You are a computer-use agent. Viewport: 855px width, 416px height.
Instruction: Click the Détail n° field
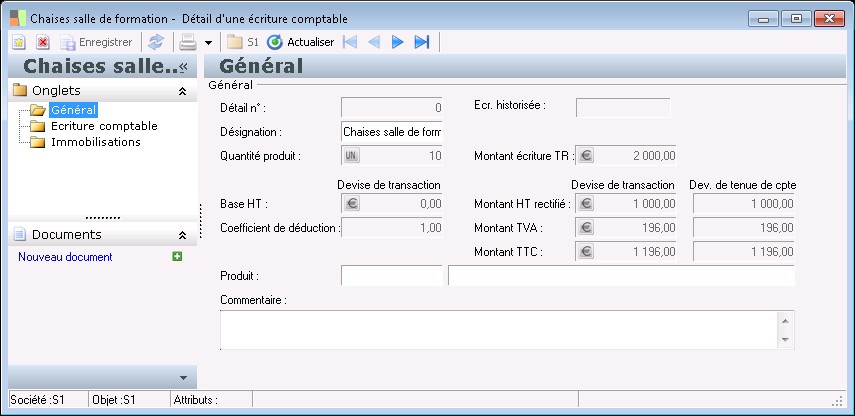click(x=392, y=107)
